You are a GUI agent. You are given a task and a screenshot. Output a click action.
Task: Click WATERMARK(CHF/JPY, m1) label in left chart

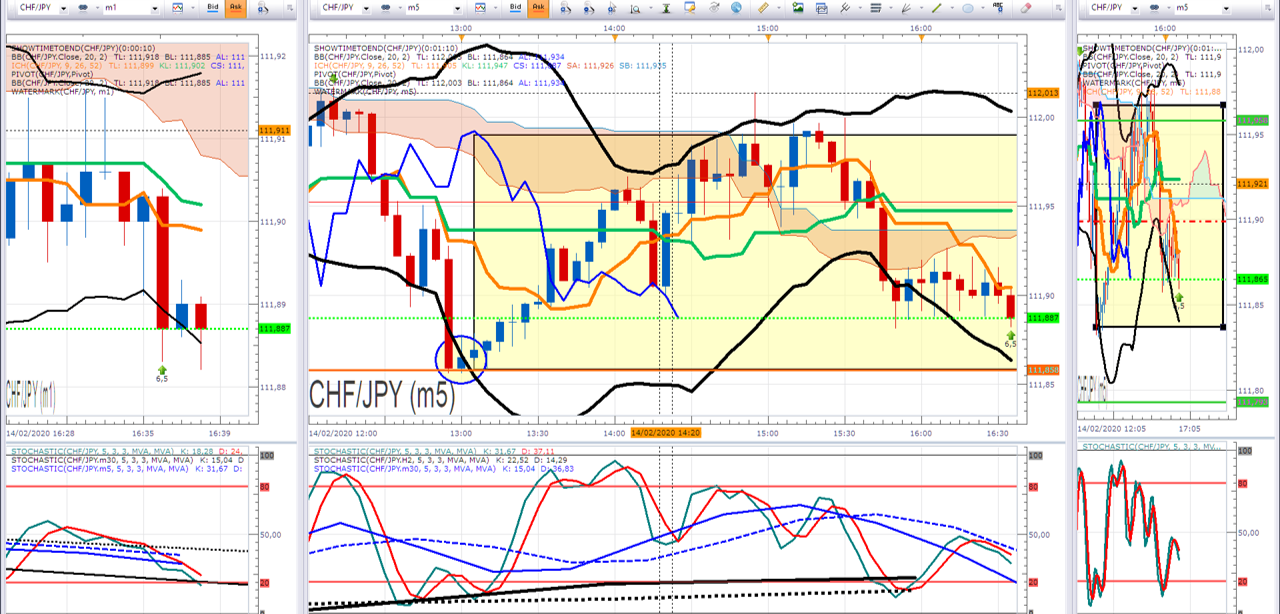(62, 91)
